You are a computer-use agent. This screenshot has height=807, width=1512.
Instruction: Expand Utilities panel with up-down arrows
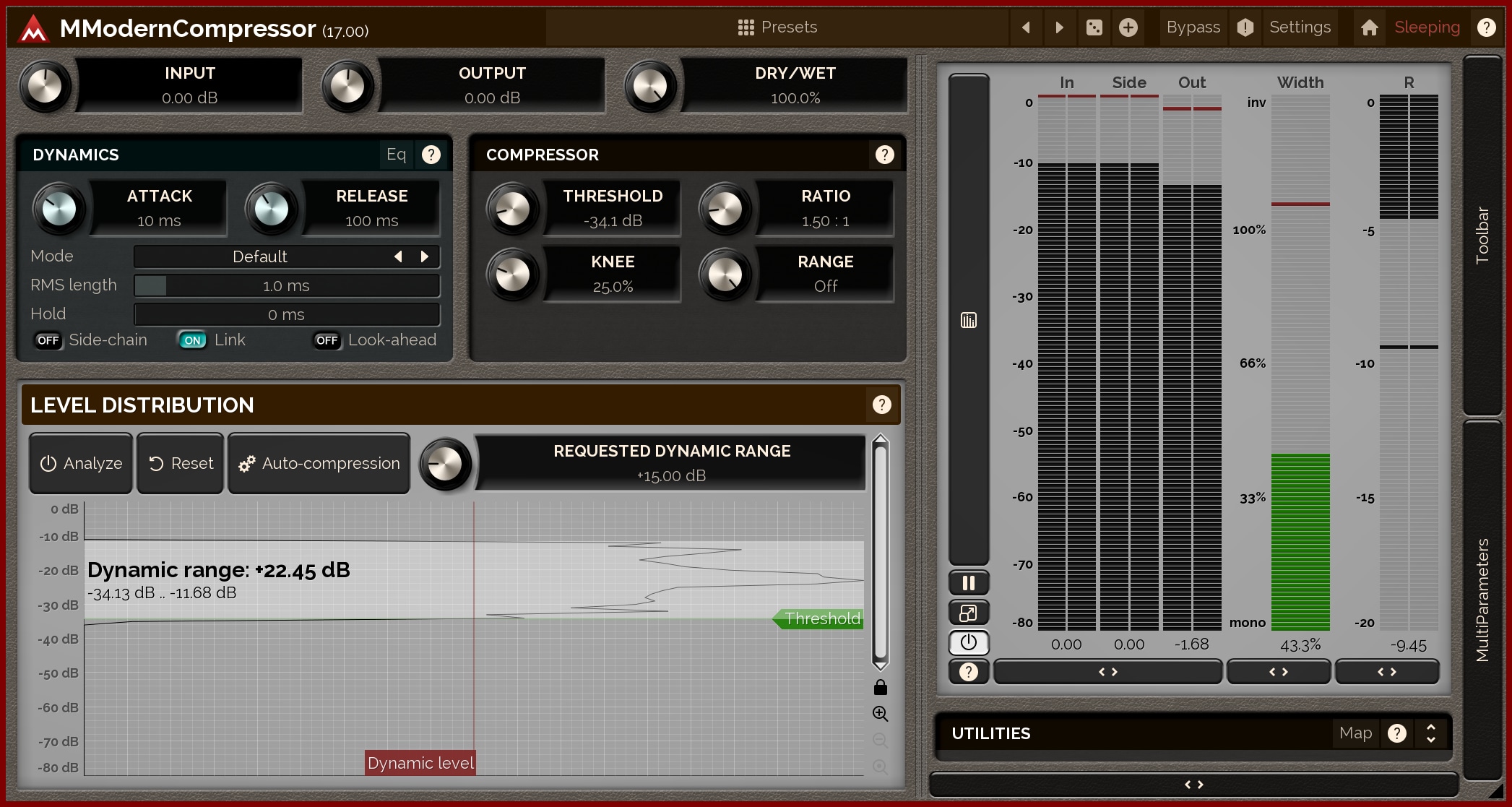[x=1430, y=733]
